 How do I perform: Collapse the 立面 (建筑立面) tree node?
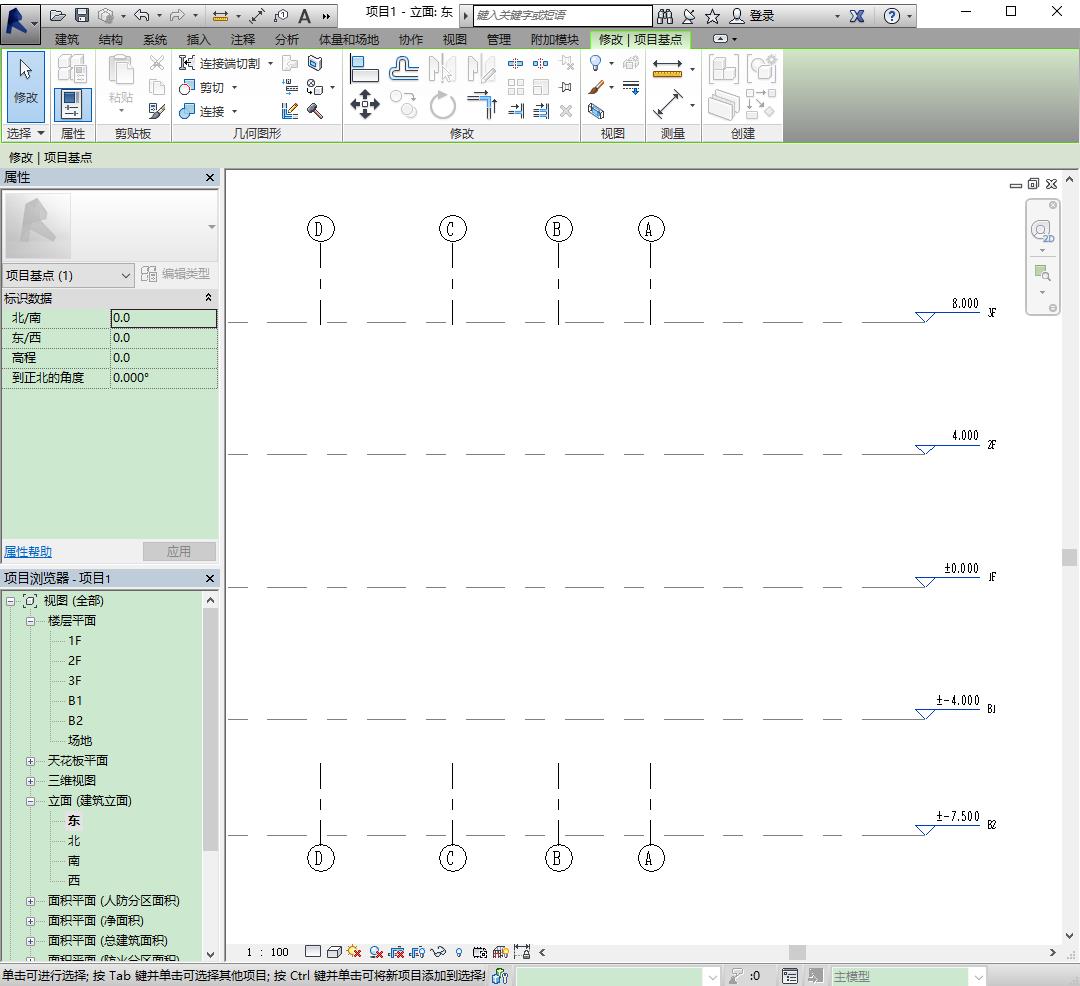tap(30, 801)
